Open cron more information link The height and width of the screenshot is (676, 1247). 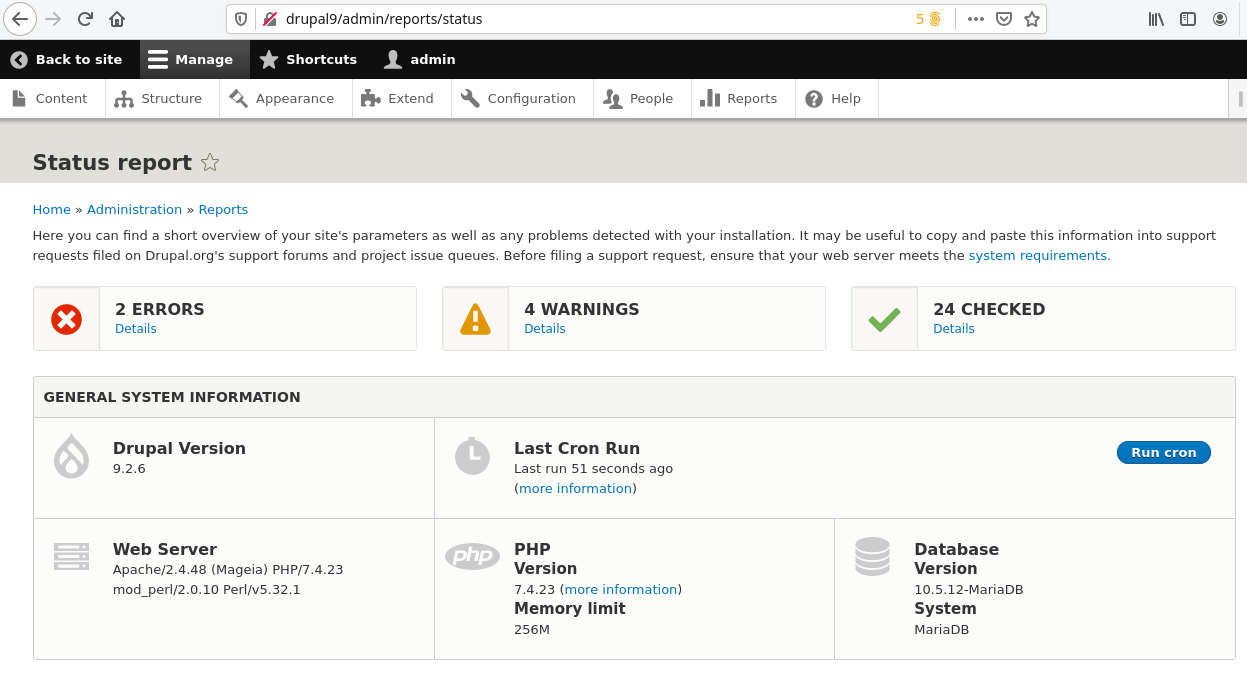575,488
